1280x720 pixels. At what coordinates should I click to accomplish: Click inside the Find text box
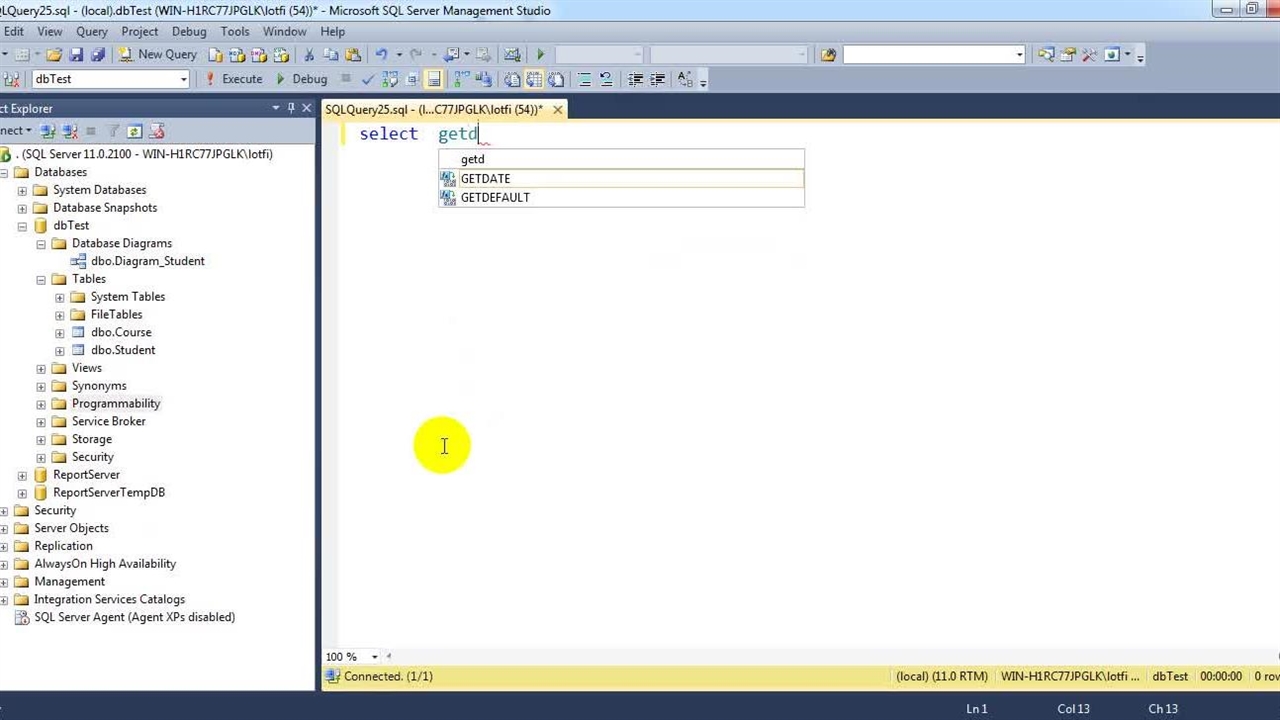pyautogui.click(x=927, y=55)
